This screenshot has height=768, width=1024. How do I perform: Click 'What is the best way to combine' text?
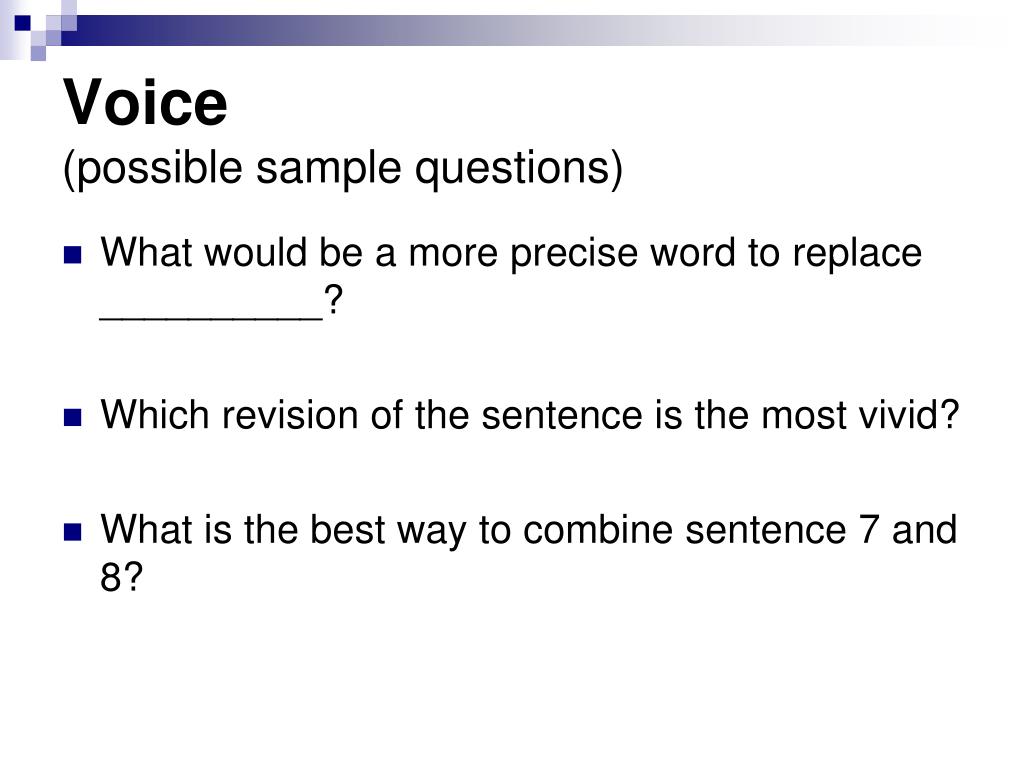point(387,530)
